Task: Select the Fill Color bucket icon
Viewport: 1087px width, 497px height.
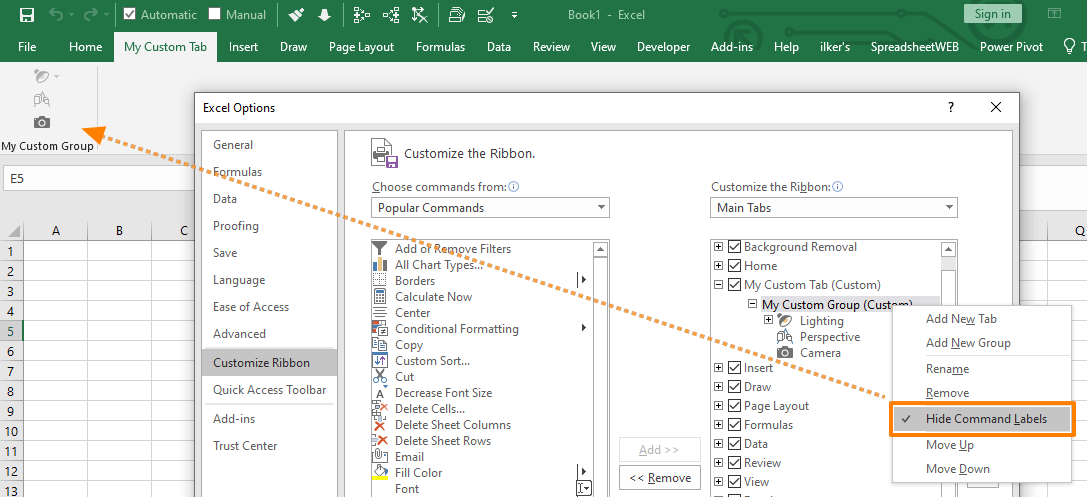Action: point(380,472)
